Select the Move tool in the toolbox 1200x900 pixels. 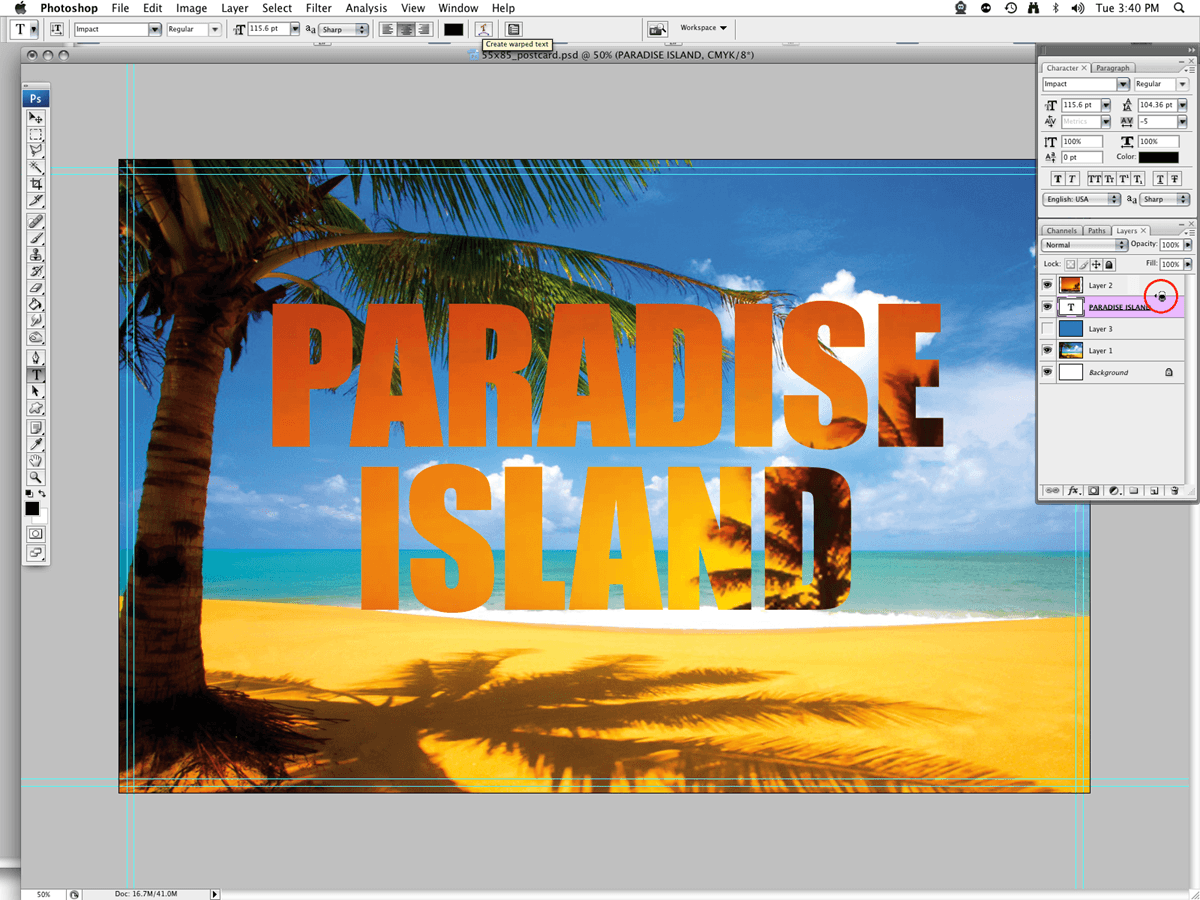36,118
